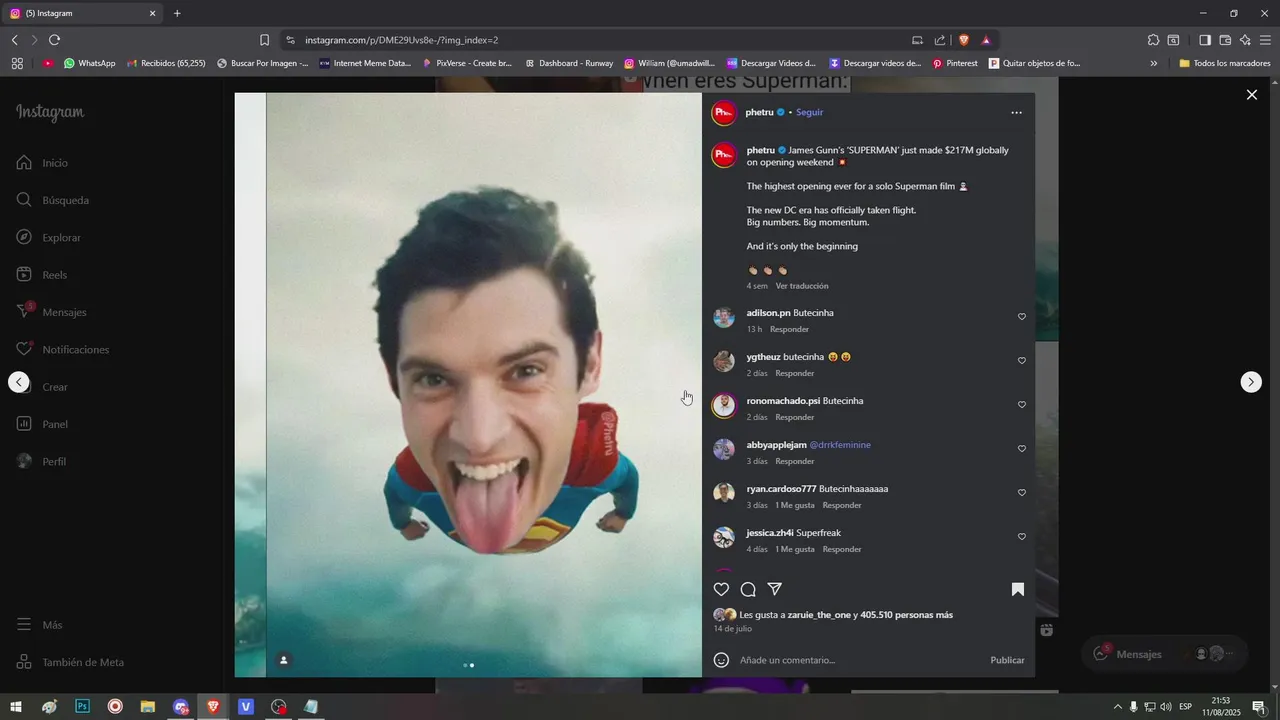
Task: Open the Pinterest bookmark
Action: pos(955,63)
